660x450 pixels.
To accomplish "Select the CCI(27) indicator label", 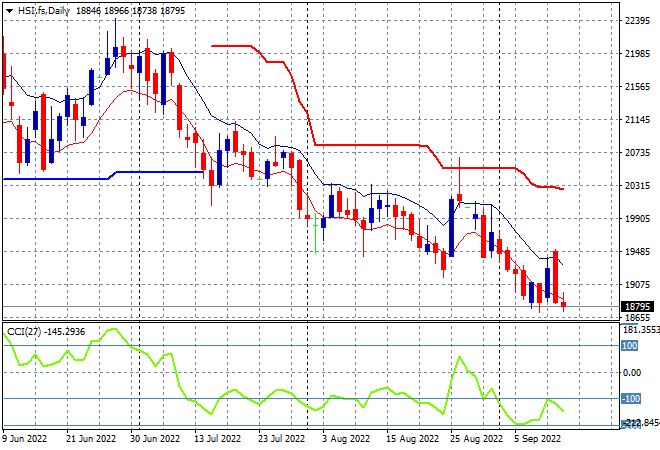I will point(24,332).
